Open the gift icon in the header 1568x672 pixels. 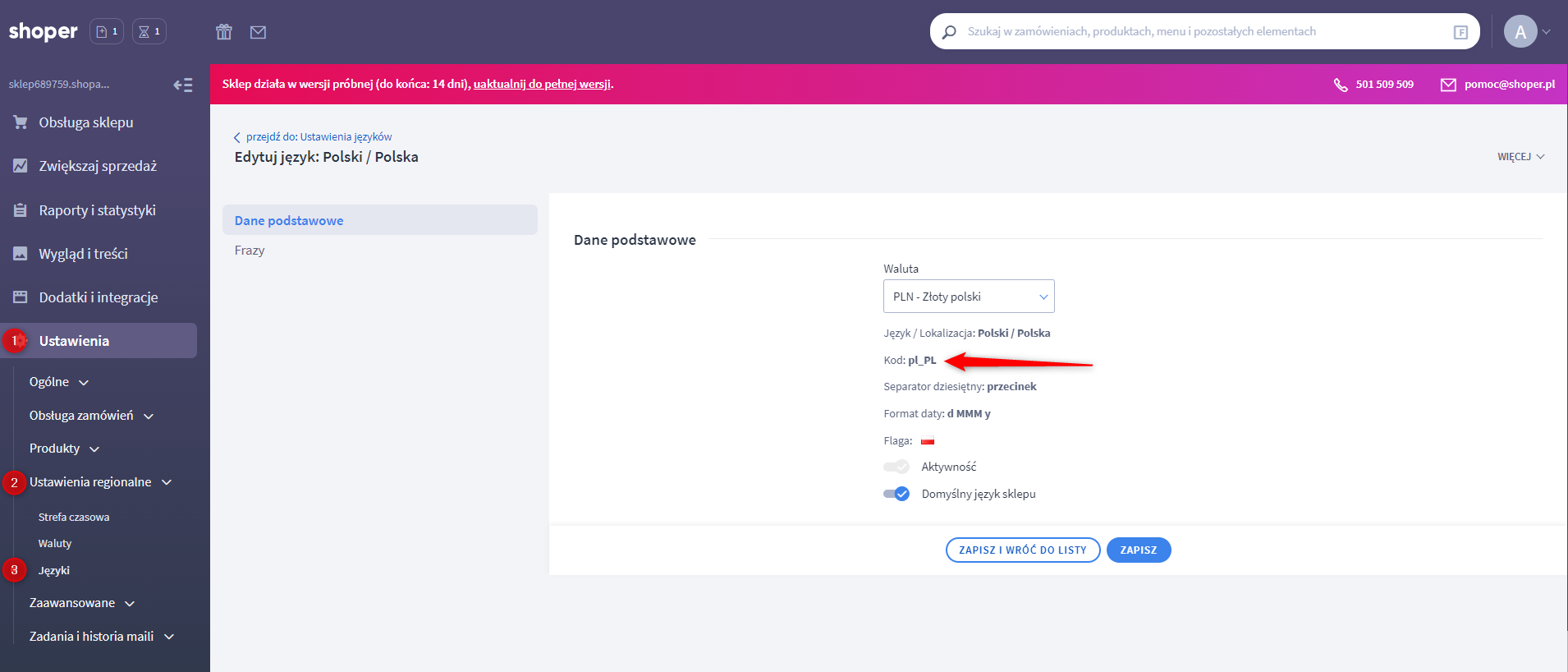[x=224, y=32]
